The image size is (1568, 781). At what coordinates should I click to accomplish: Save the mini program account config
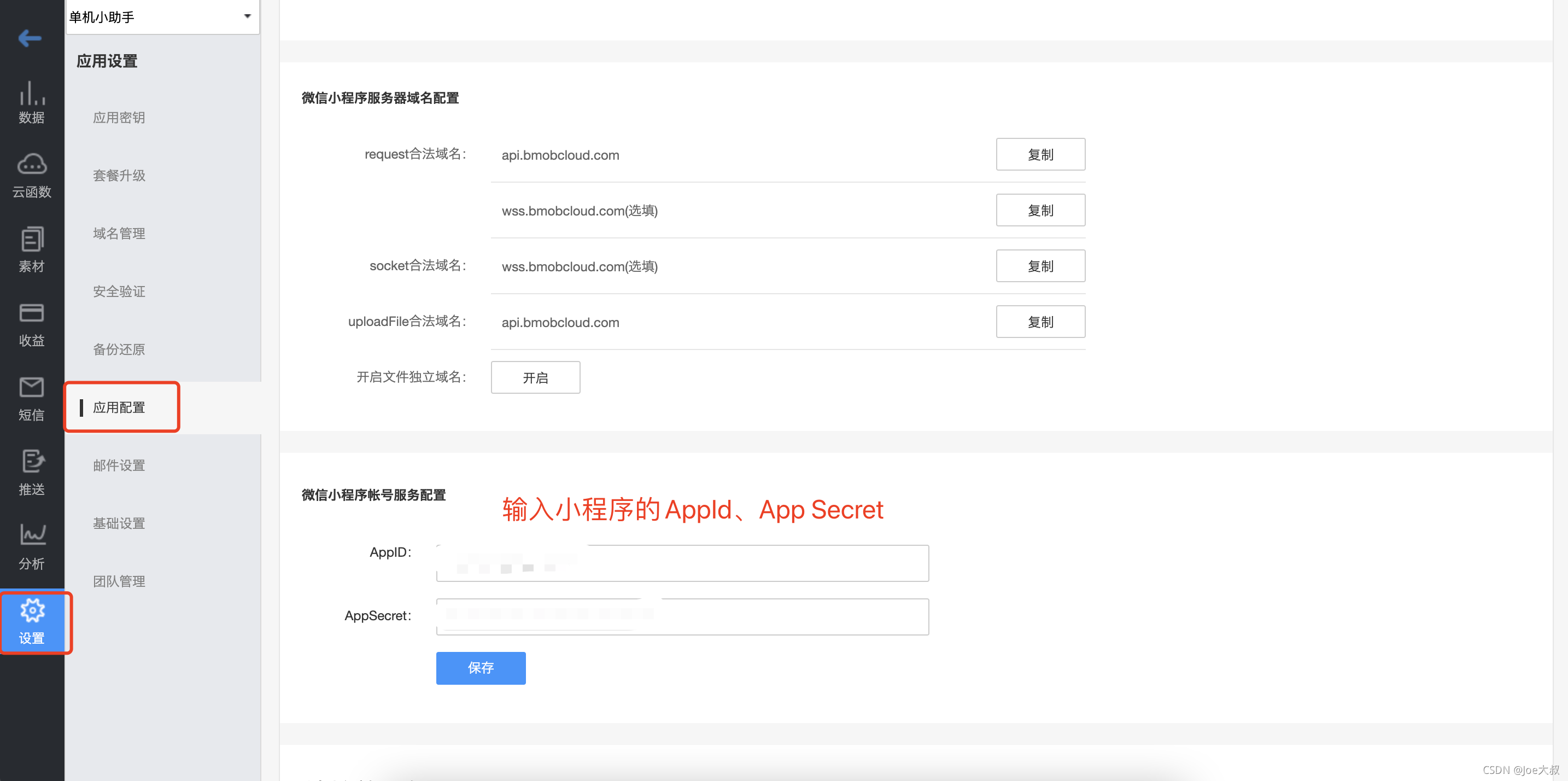(480, 668)
